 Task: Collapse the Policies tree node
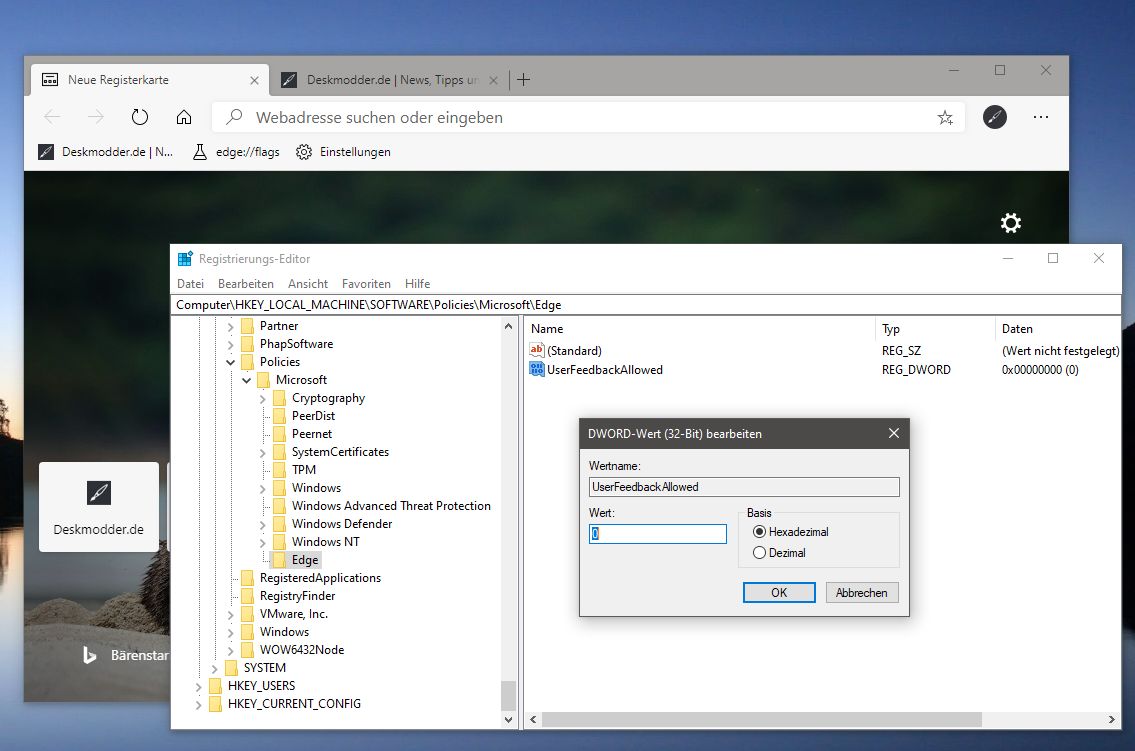point(231,362)
